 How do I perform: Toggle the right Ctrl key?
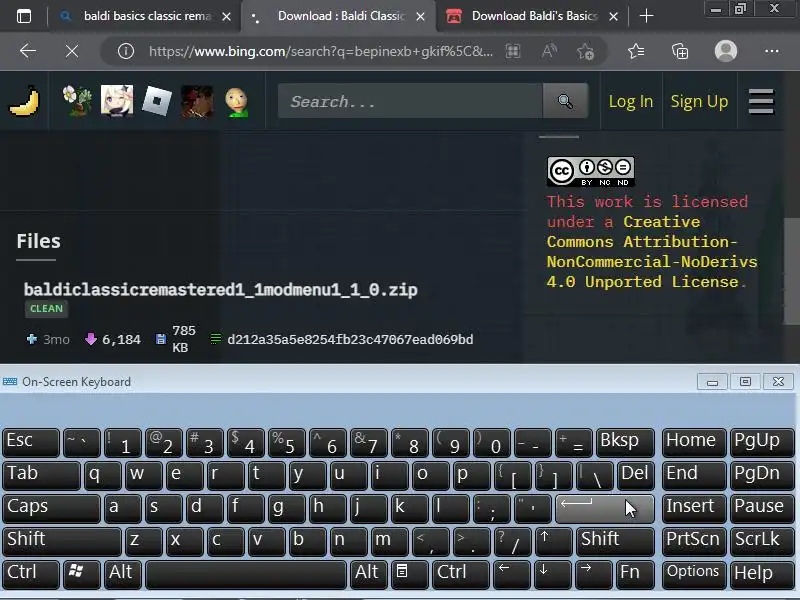pos(460,573)
